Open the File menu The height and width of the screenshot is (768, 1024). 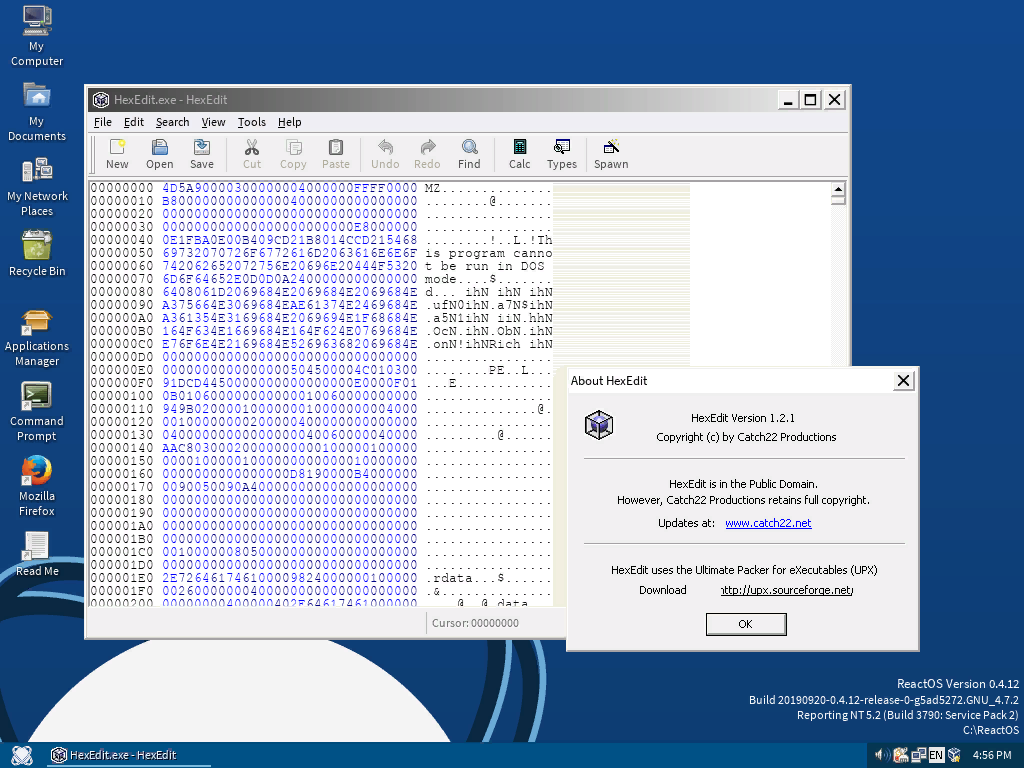(103, 122)
